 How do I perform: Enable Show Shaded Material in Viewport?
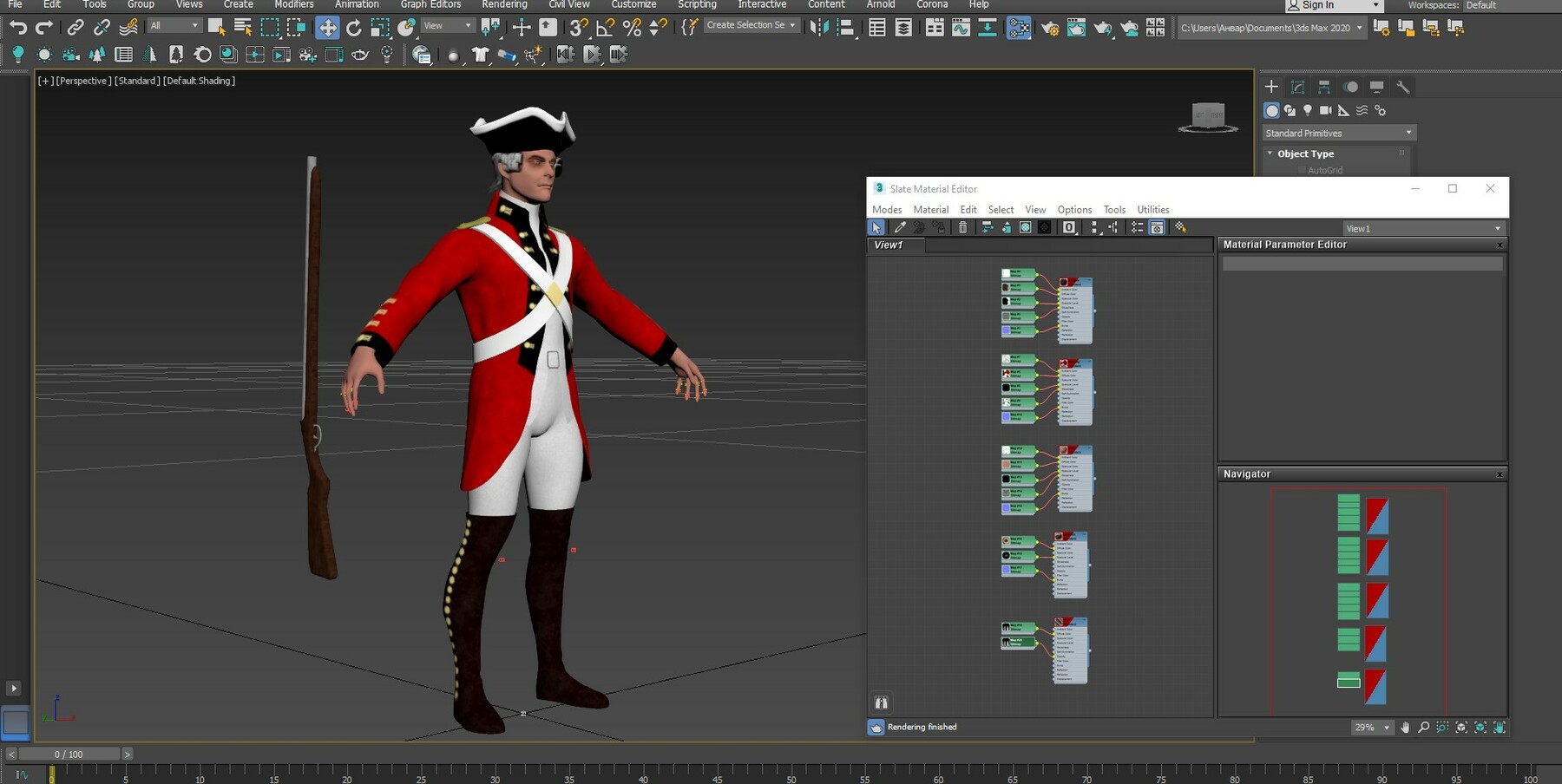(1026, 227)
